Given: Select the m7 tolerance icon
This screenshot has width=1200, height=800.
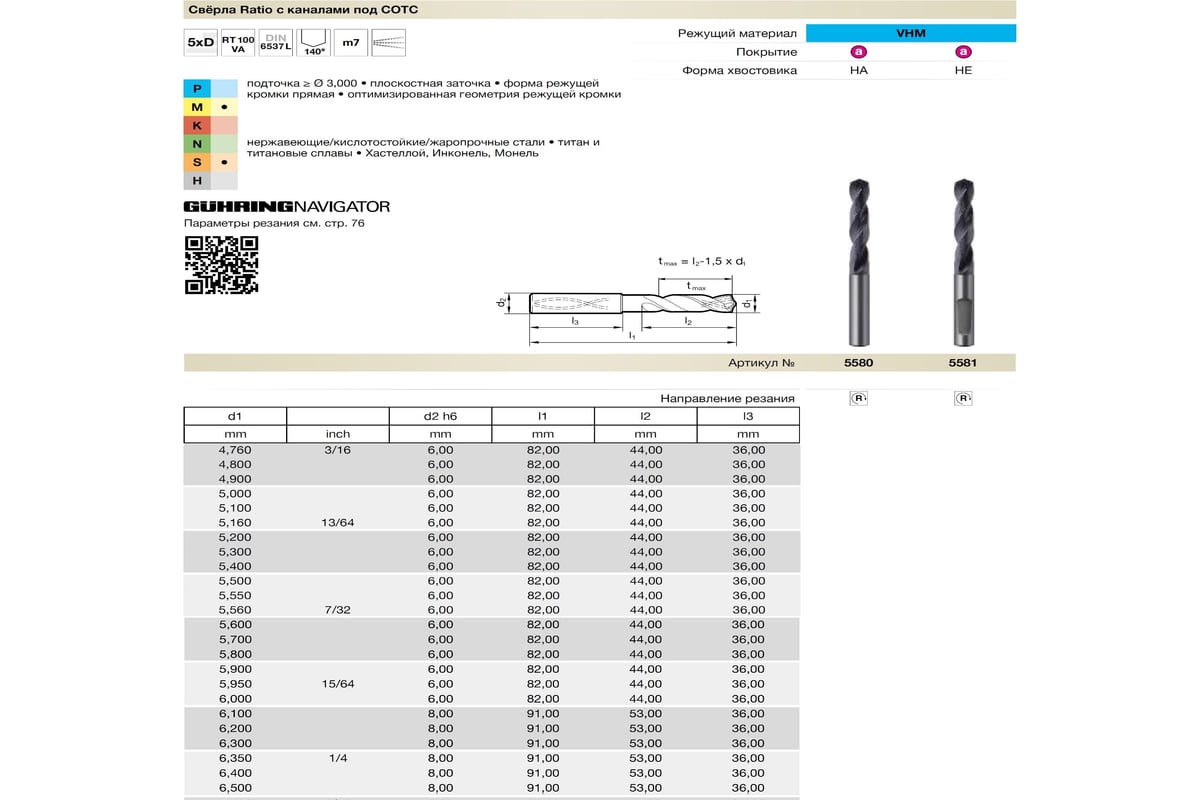Looking at the screenshot, I should pyautogui.click(x=350, y=43).
